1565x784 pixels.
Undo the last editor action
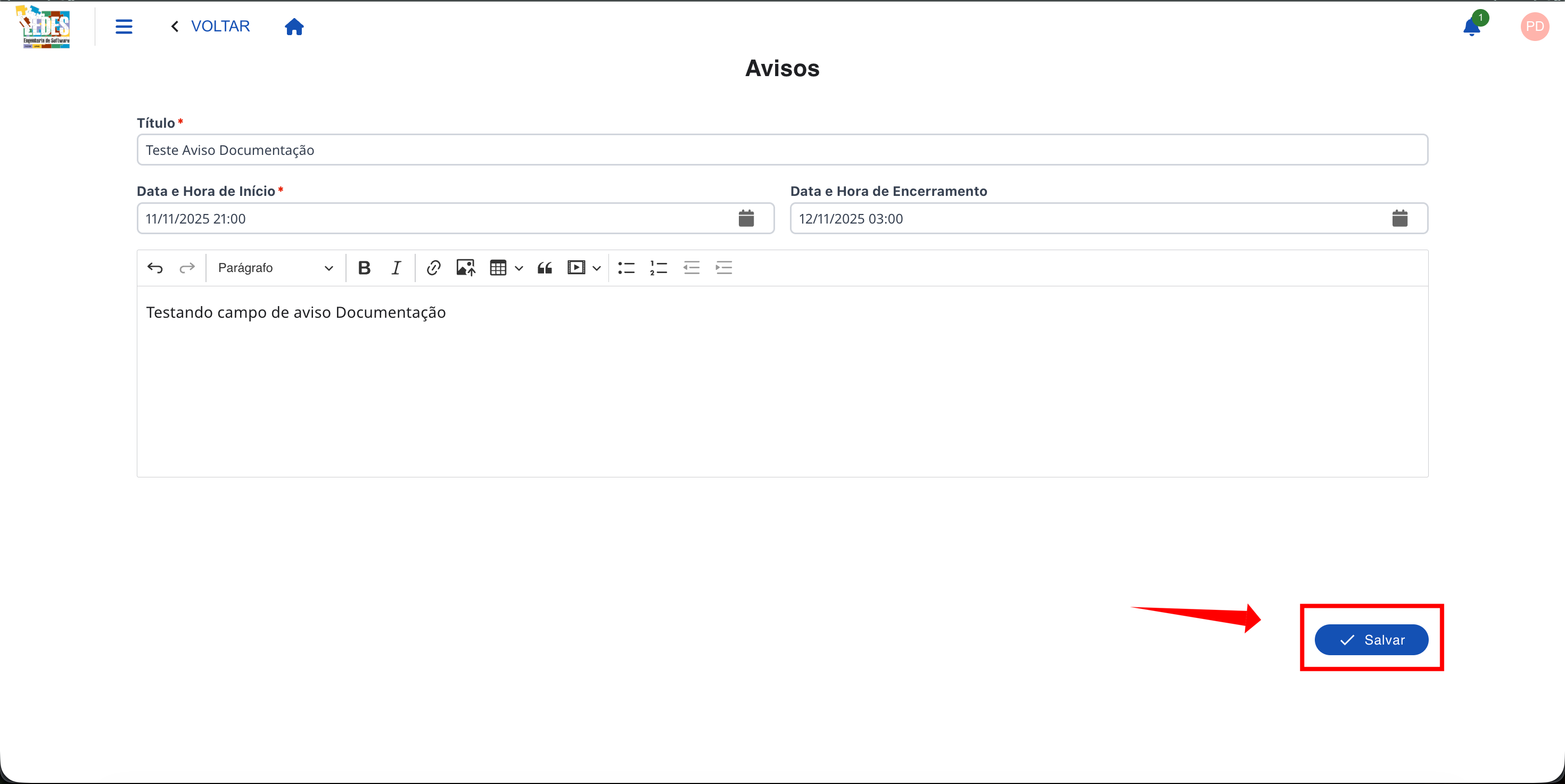tap(155, 268)
